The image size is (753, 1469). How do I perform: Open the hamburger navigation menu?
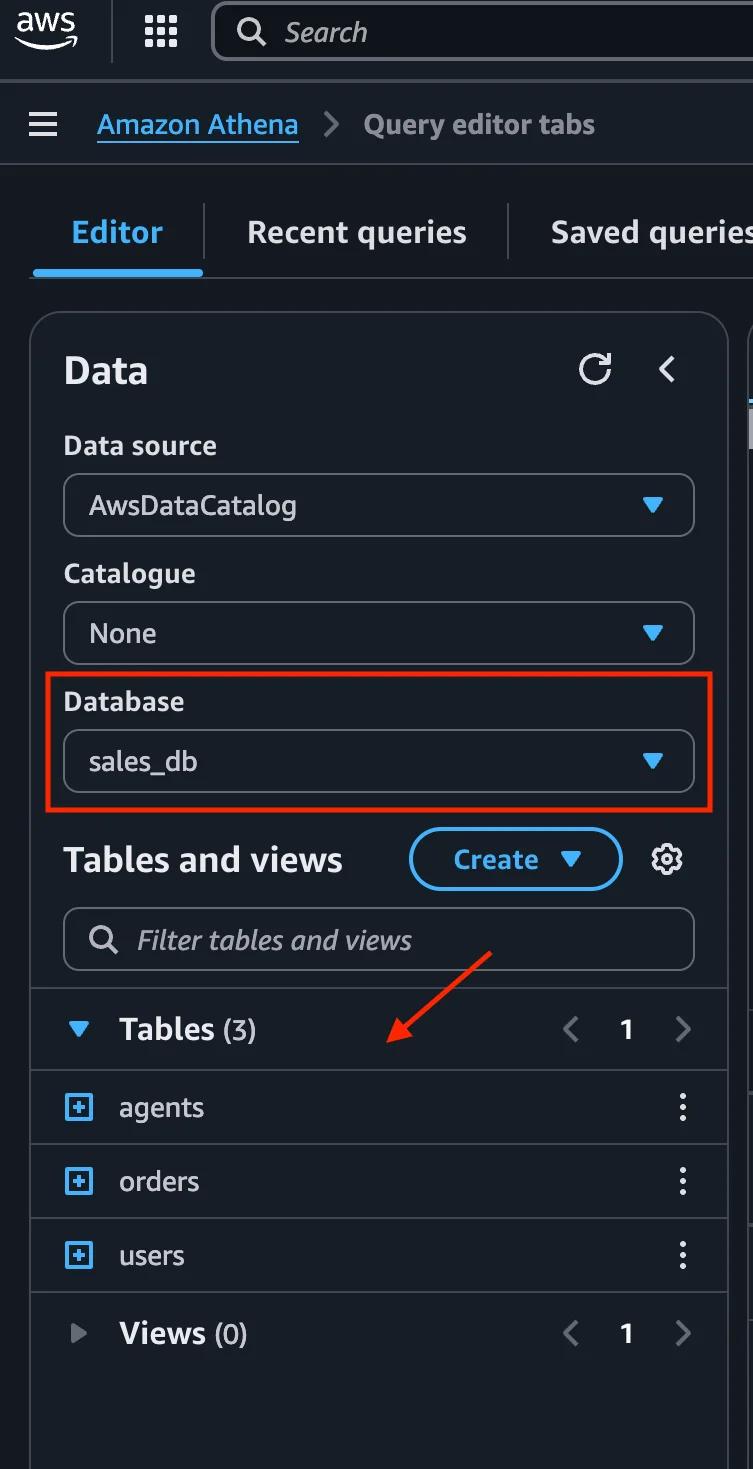[x=43, y=125]
